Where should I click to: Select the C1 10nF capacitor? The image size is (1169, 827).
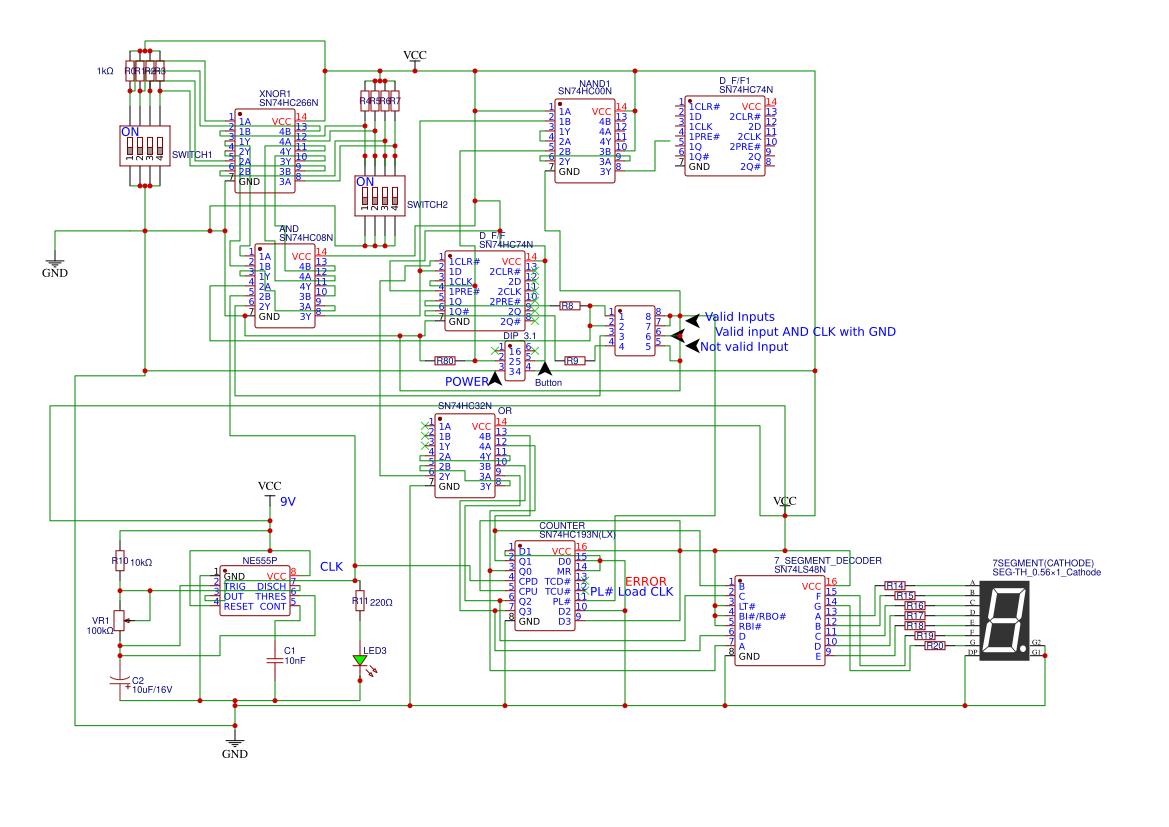[x=275, y=660]
